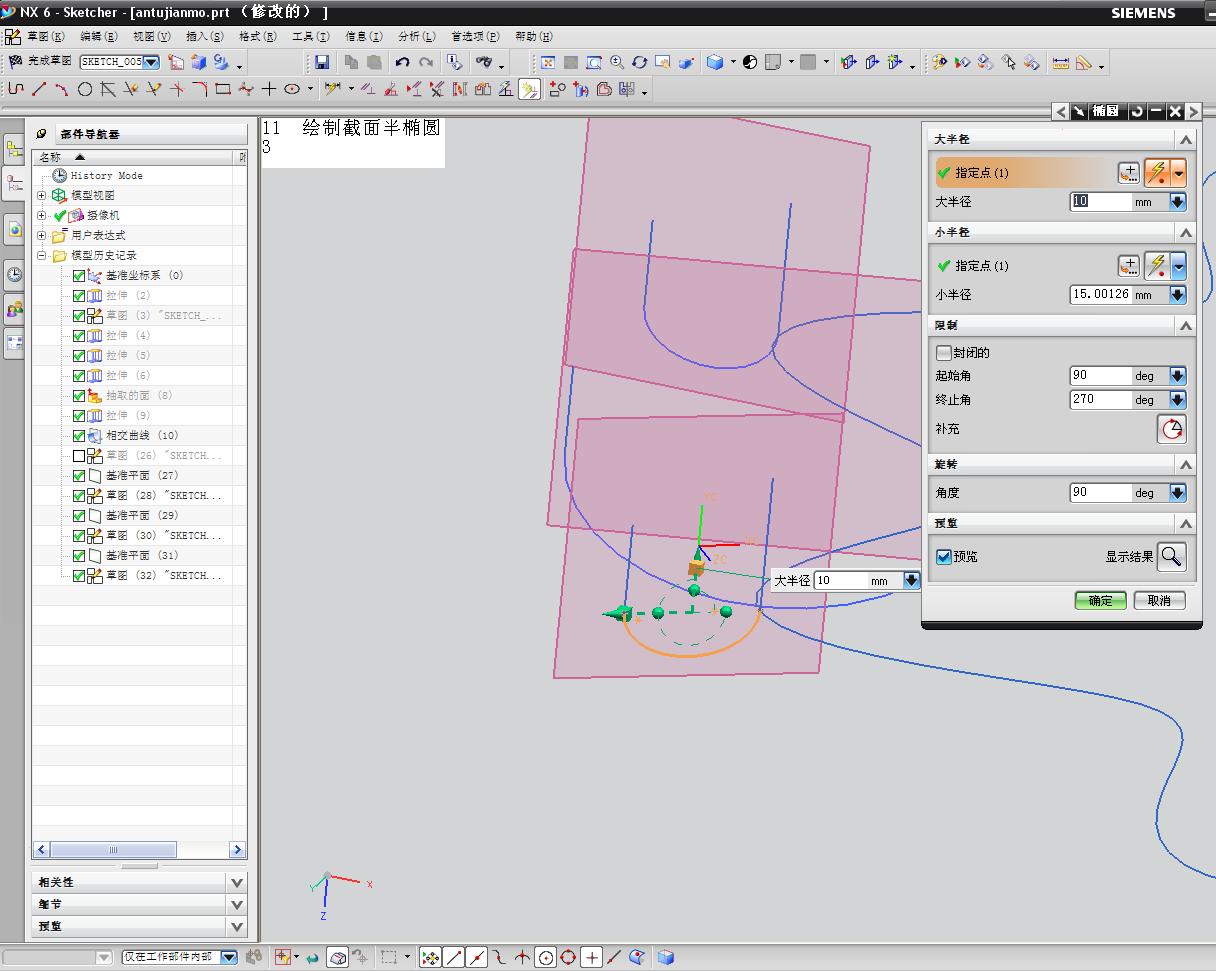This screenshot has width=1216, height=971.
Task: Toggle checkbox for 相交曲线 (10)
Action: (79, 436)
